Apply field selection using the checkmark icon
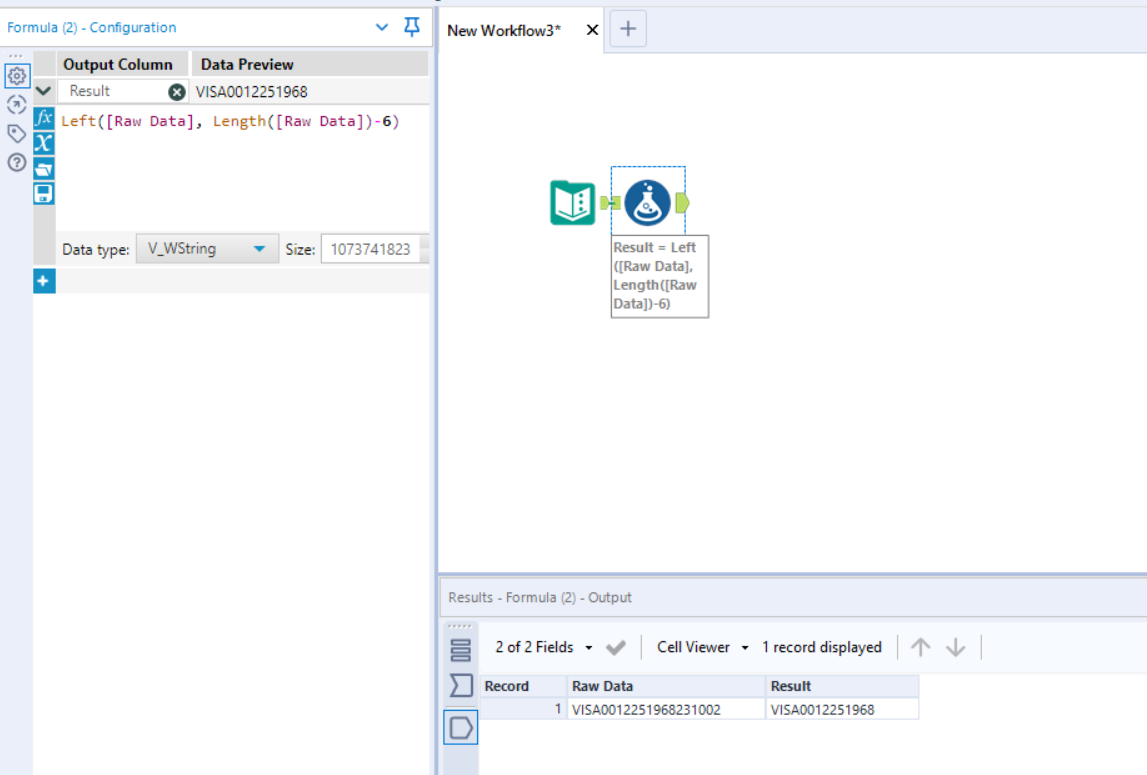1147x775 pixels. tap(615, 647)
